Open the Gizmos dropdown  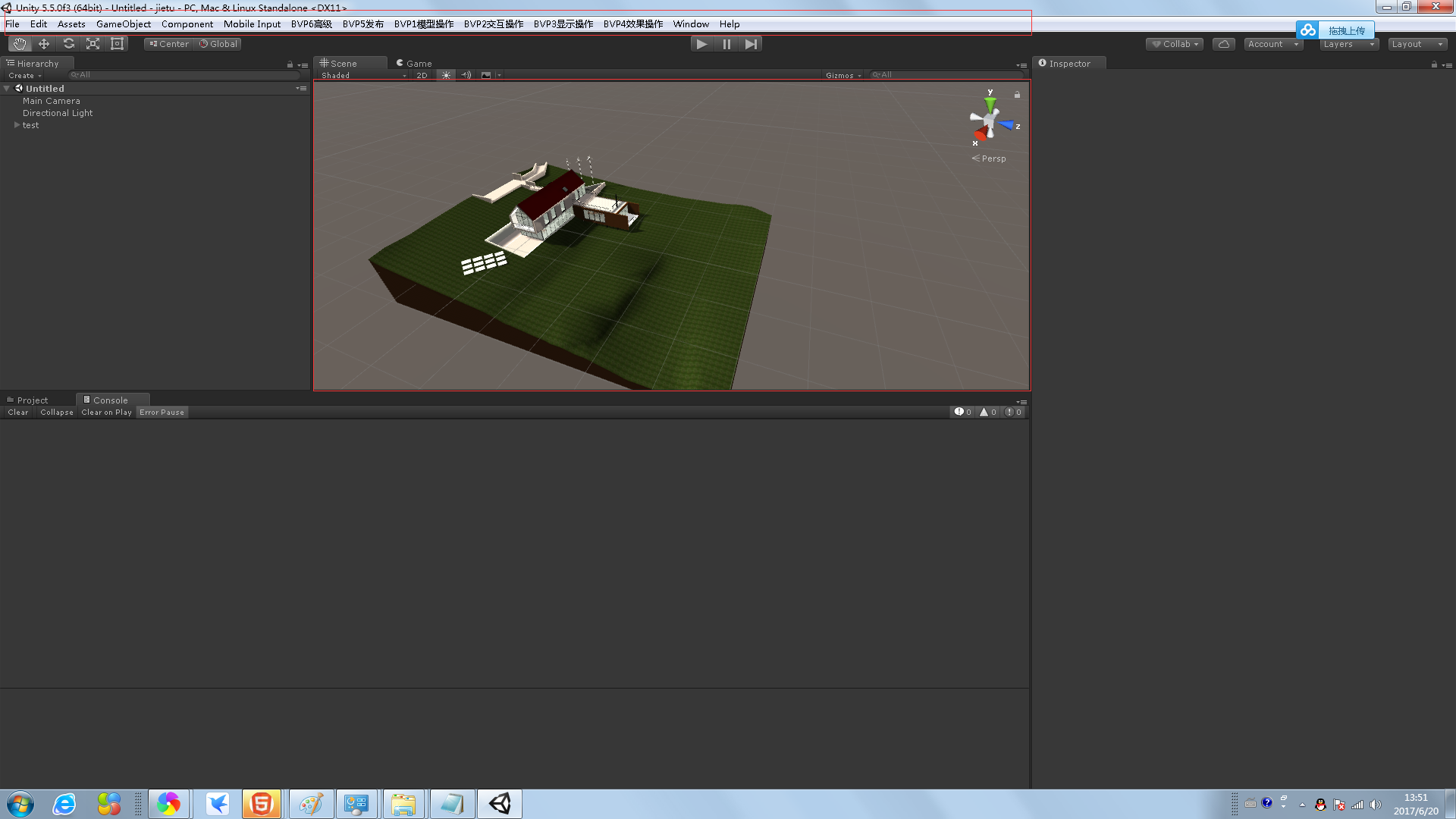click(x=843, y=75)
